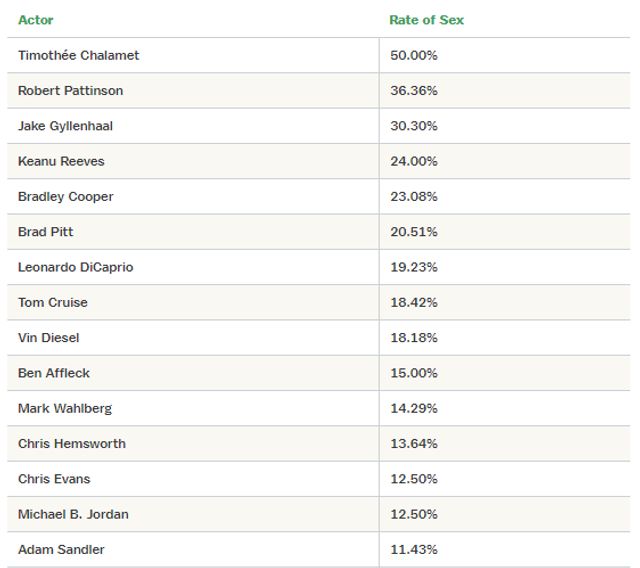Click the Ben Affleck row name
This screenshot has height=568, width=640.
tap(54, 373)
